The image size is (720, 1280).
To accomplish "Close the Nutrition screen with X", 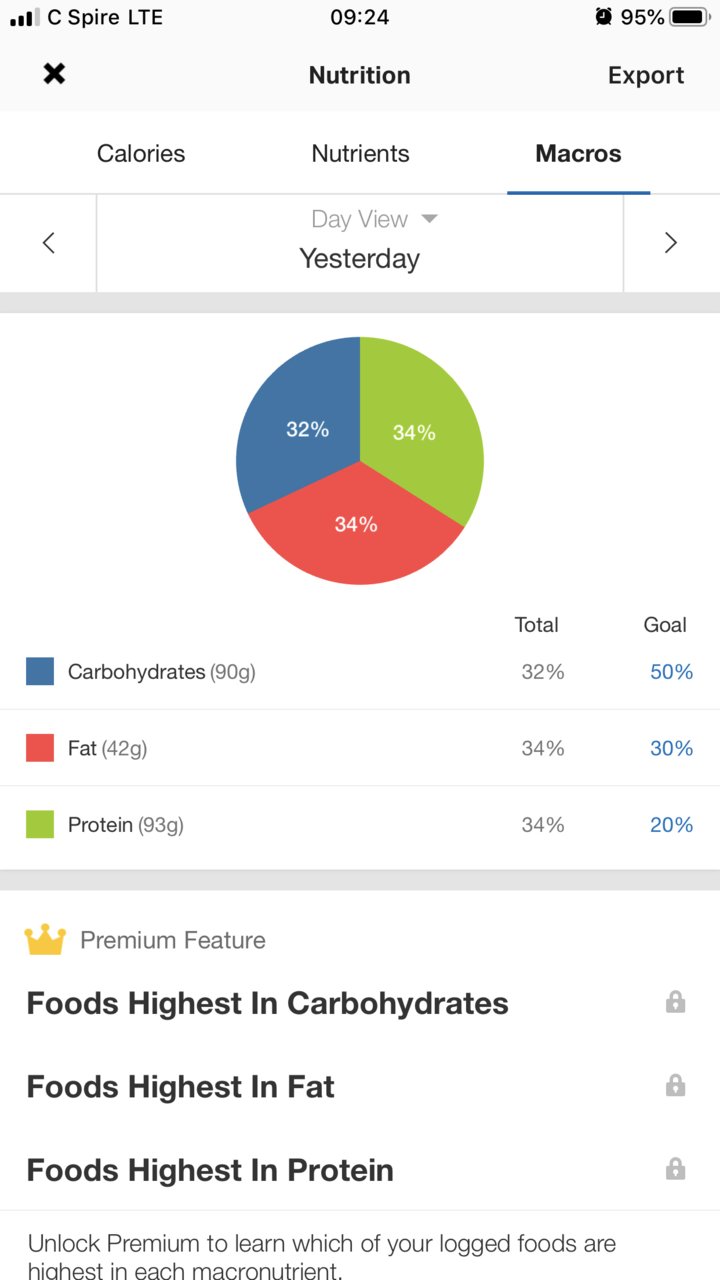I will click(x=54, y=74).
